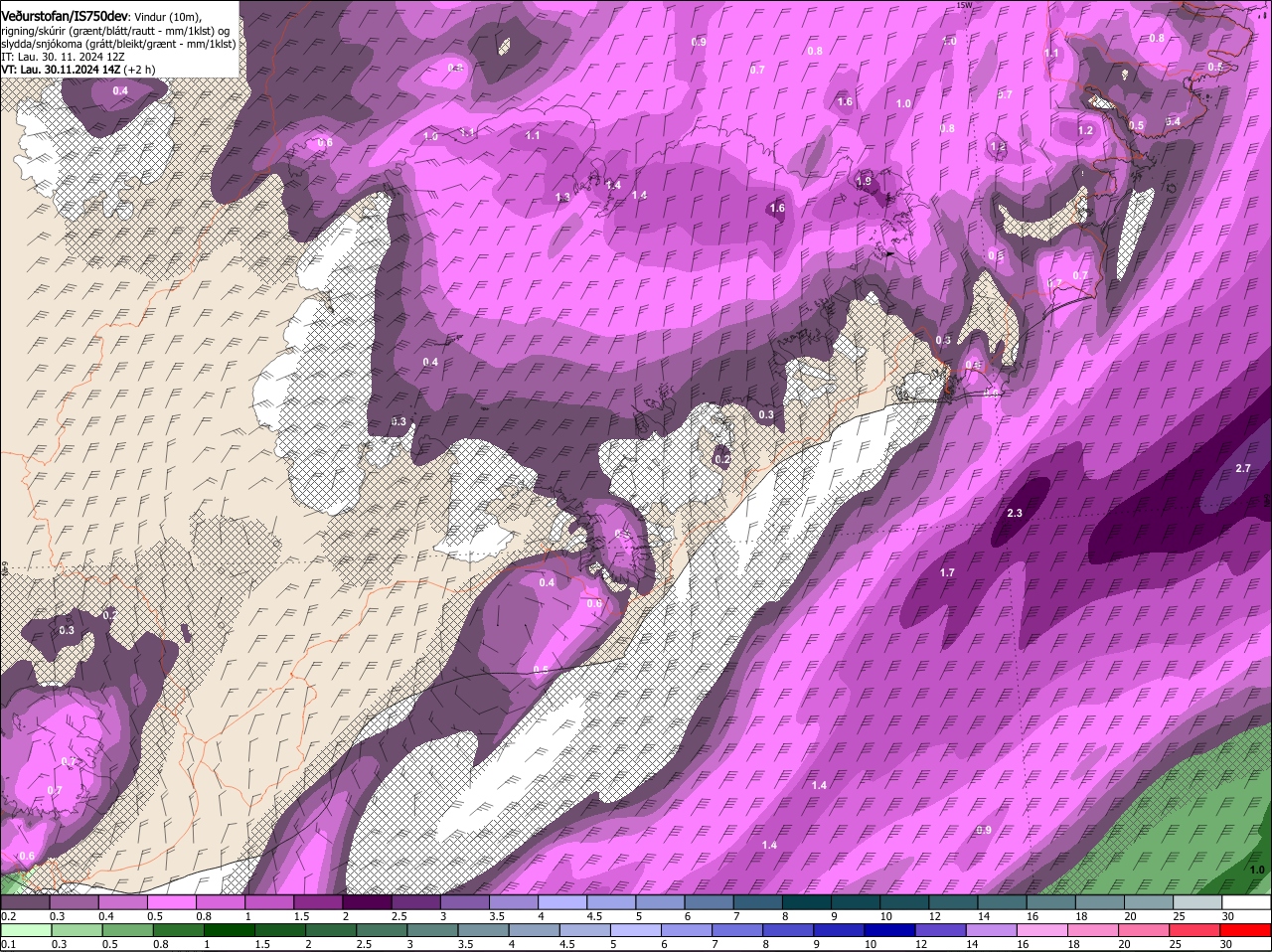Select upper legend row swatch labeled 6
The width and height of the screenshot is (1272, 952).
tap(710, 902)
